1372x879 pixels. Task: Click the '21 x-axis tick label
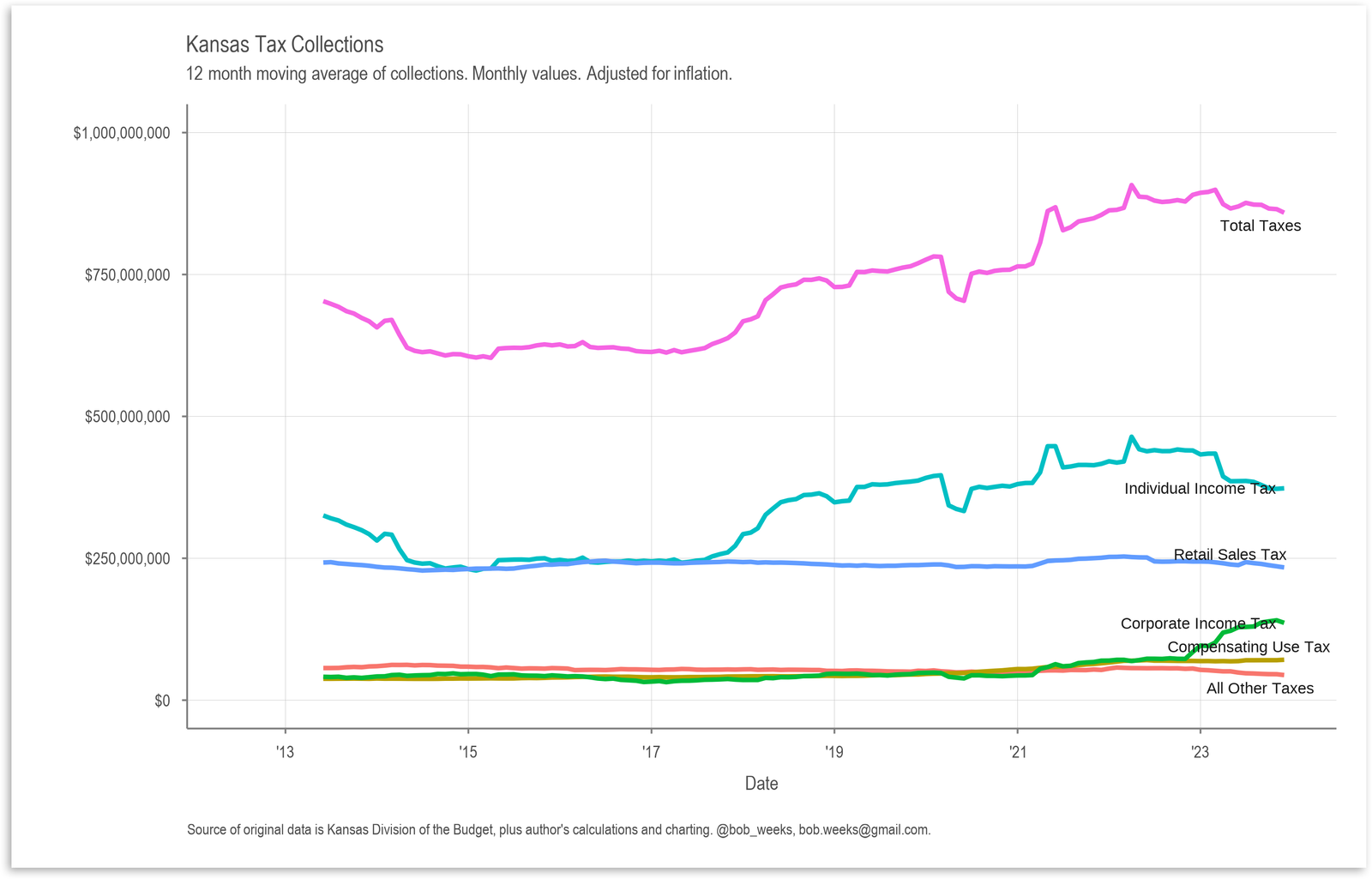[x=1017, y=752]
